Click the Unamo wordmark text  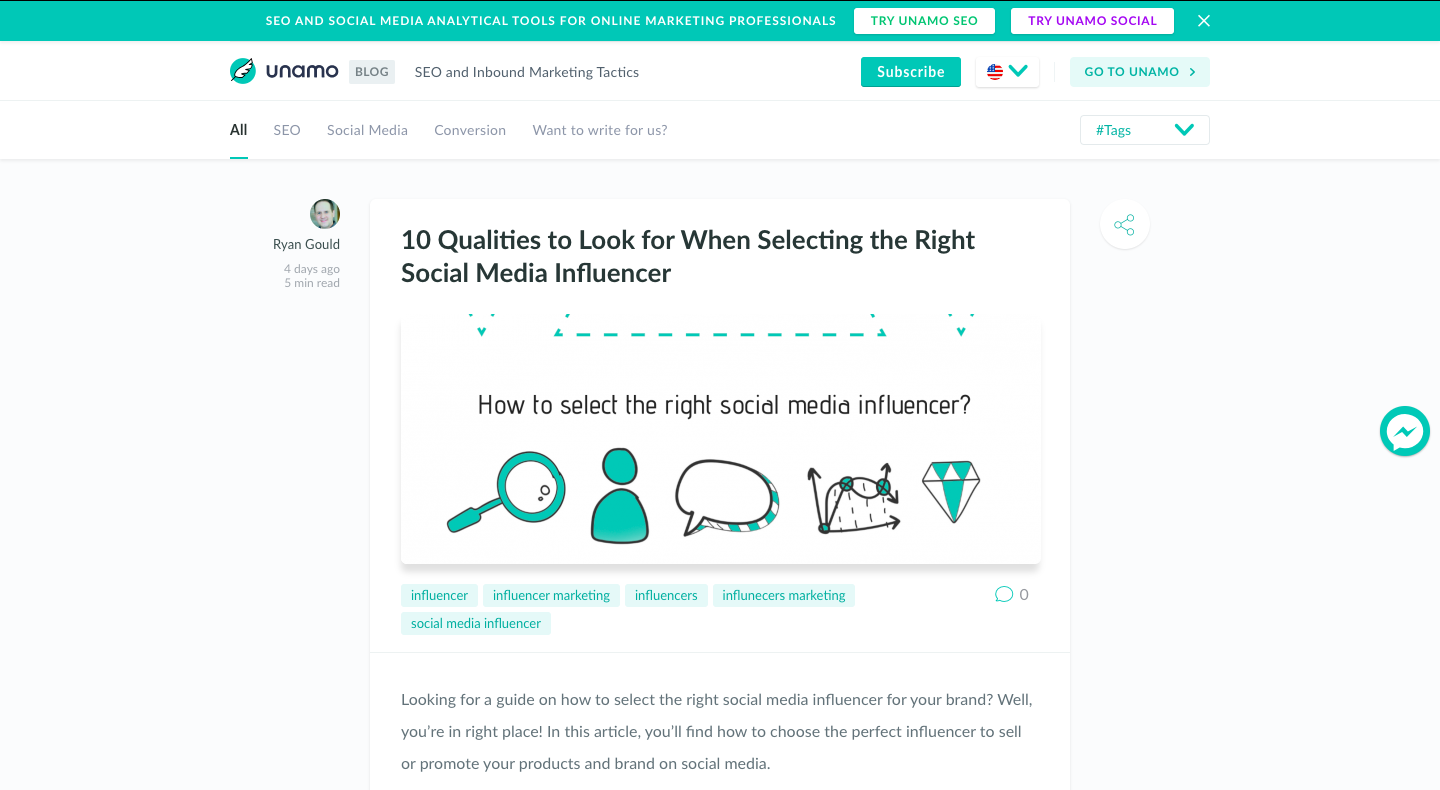click(302, 71)
